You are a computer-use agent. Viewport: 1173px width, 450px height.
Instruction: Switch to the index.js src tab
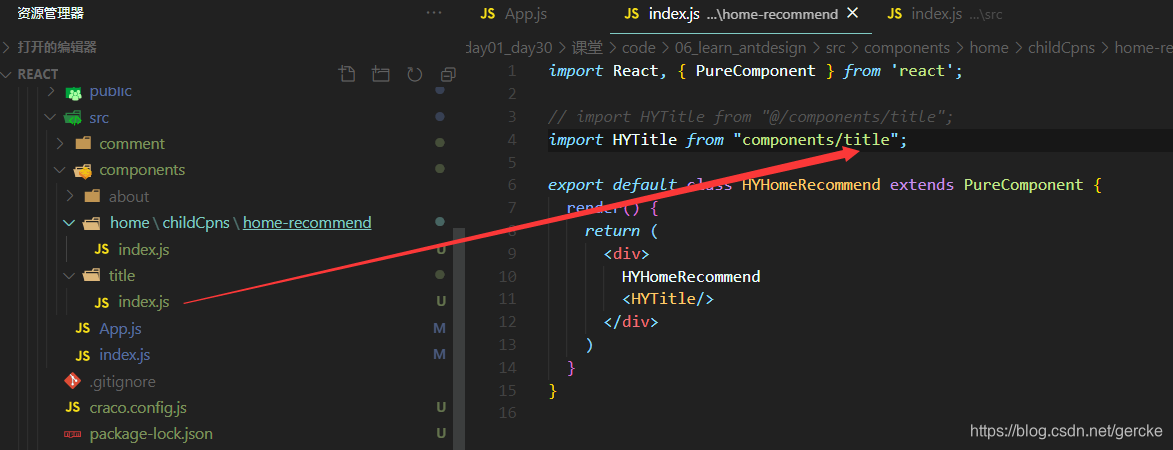pyautogui.click(x=944, y=14)
